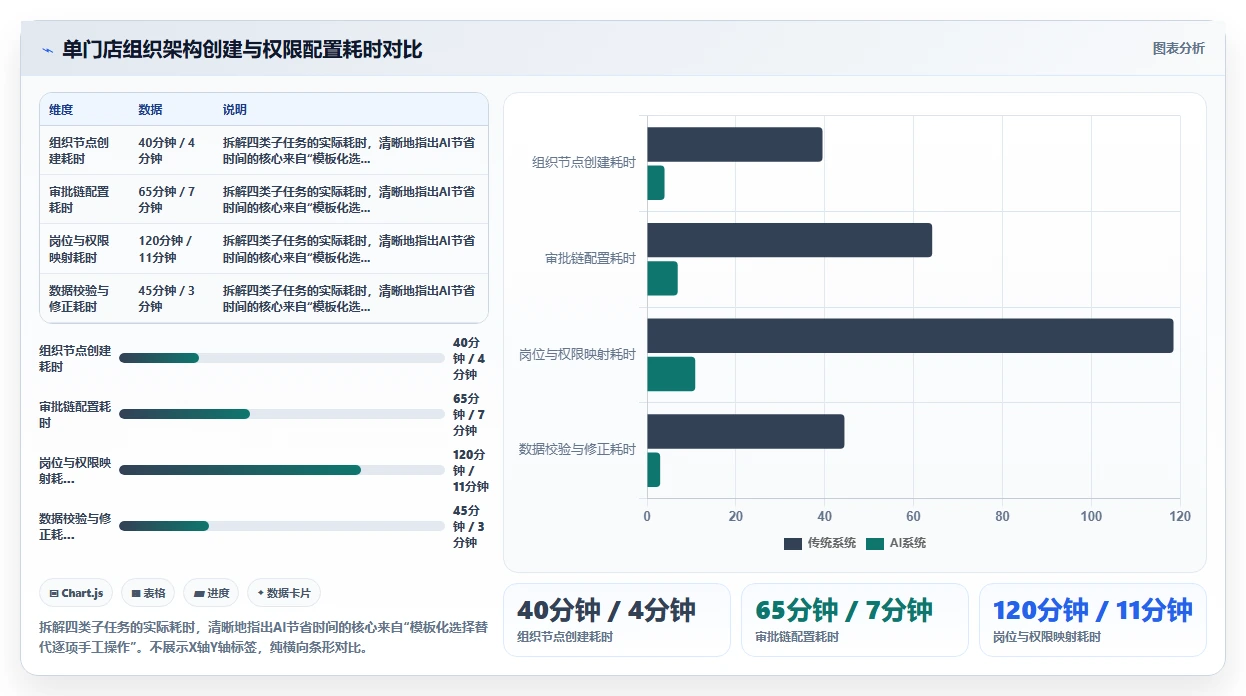The image size is (1246, 696).
Task: Click the 组织节点创建耗时 progress bar
Action: click(282, 358)
